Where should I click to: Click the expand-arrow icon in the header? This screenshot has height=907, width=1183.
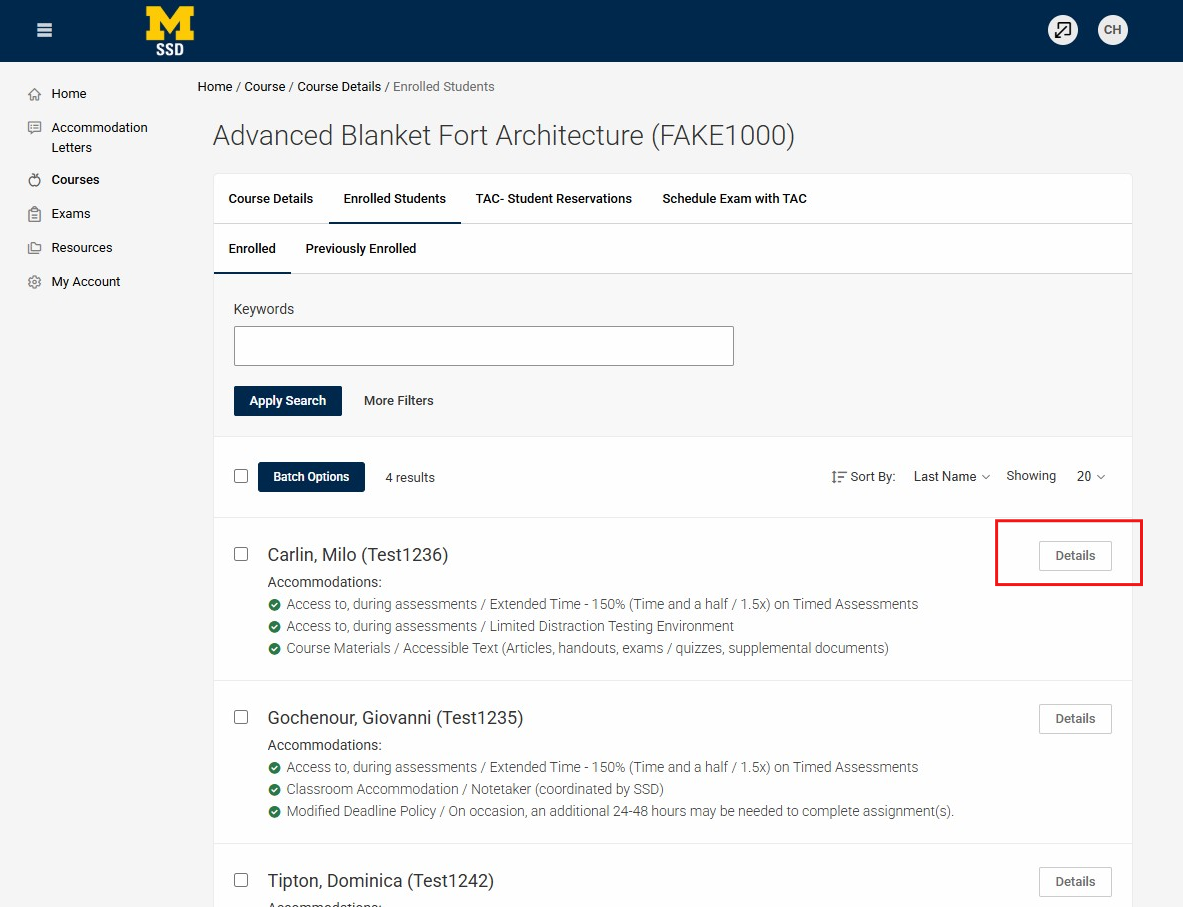tap(1062, 30)
